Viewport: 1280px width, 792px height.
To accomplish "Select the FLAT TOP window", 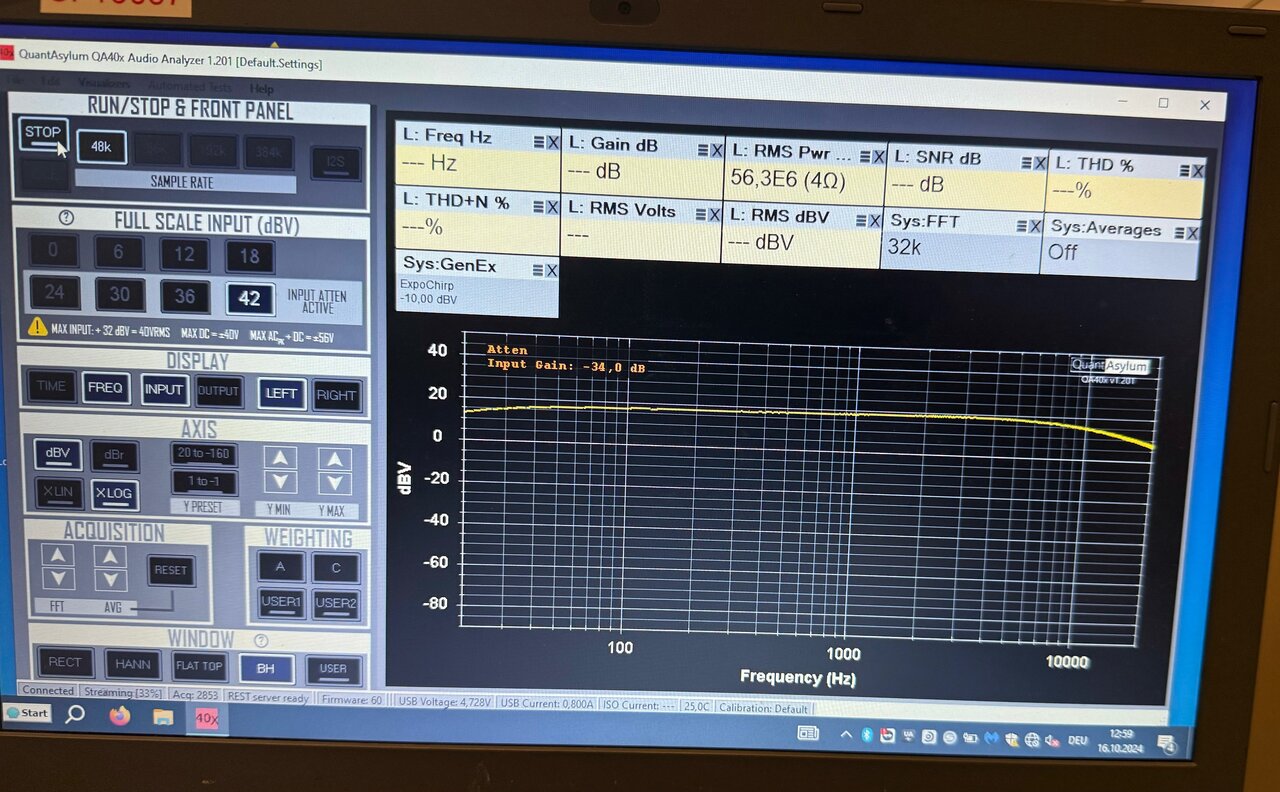I will pos(200,667).
